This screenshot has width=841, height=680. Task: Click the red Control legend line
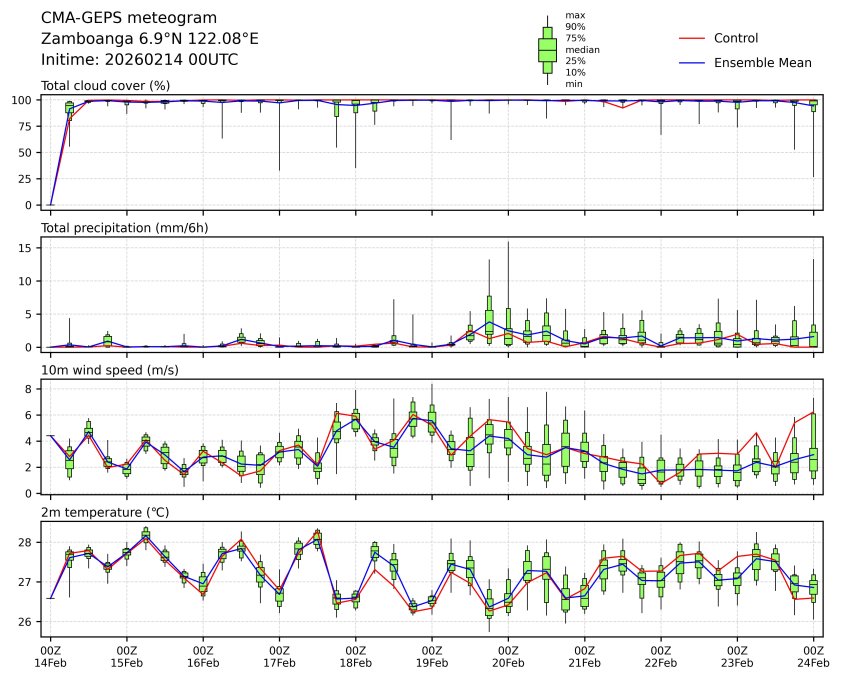(x=692, y=38)
